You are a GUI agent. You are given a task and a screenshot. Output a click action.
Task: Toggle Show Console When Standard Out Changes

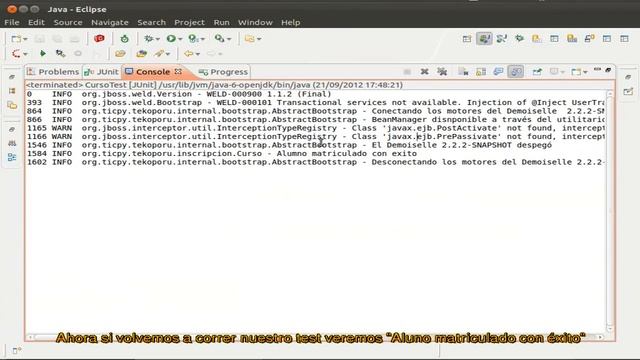click(498, 72)
